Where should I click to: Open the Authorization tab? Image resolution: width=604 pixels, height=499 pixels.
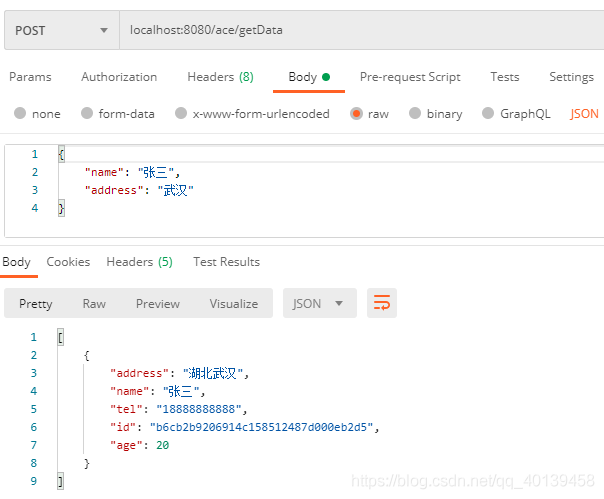(x=119, y=77)
